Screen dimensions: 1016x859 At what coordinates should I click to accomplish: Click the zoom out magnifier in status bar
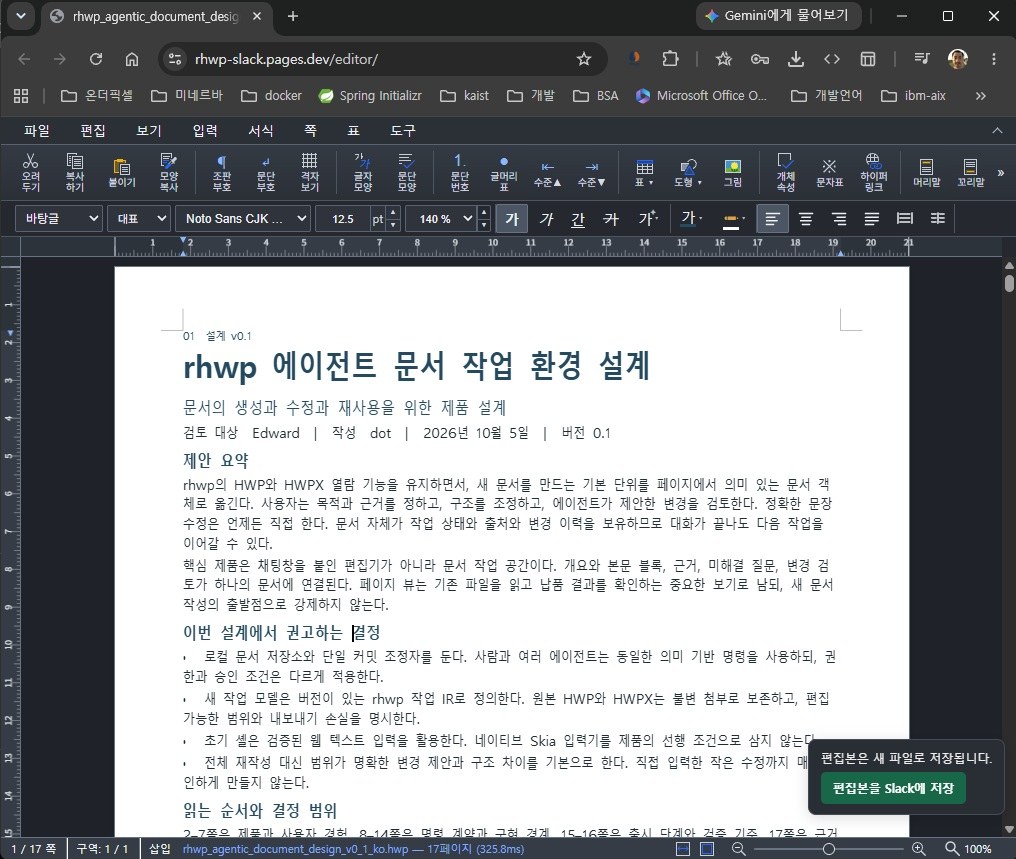click(738, 849)
